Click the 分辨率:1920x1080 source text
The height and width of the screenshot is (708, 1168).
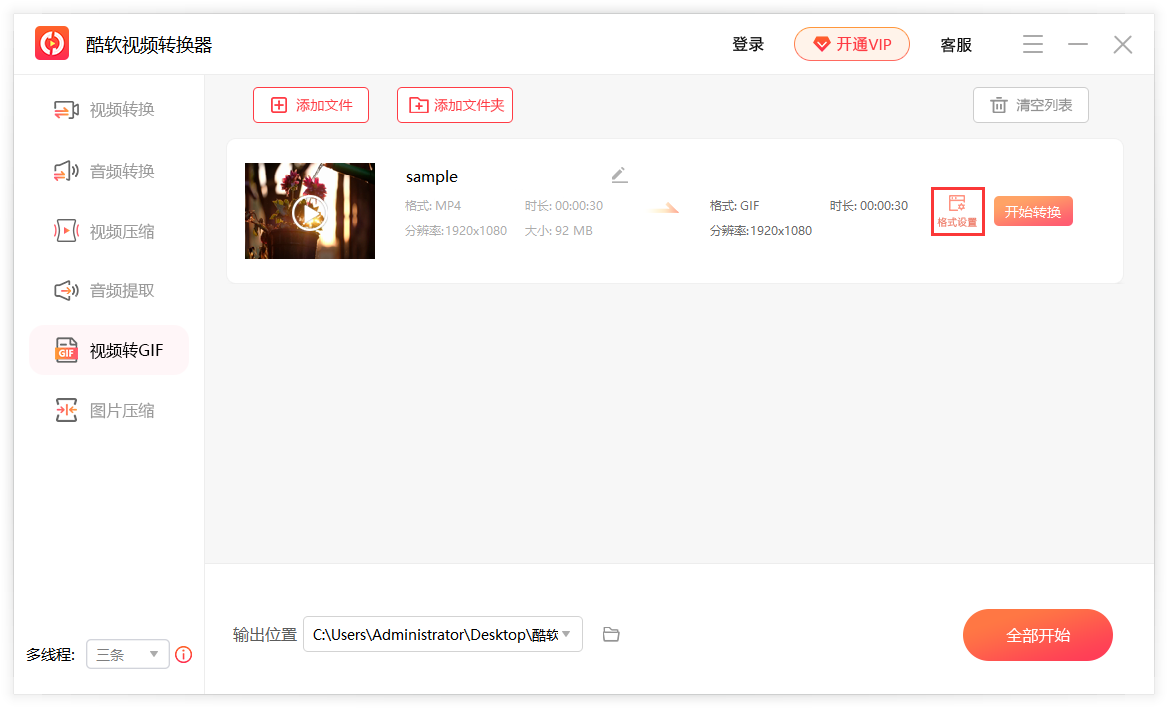tap(456, 231)
